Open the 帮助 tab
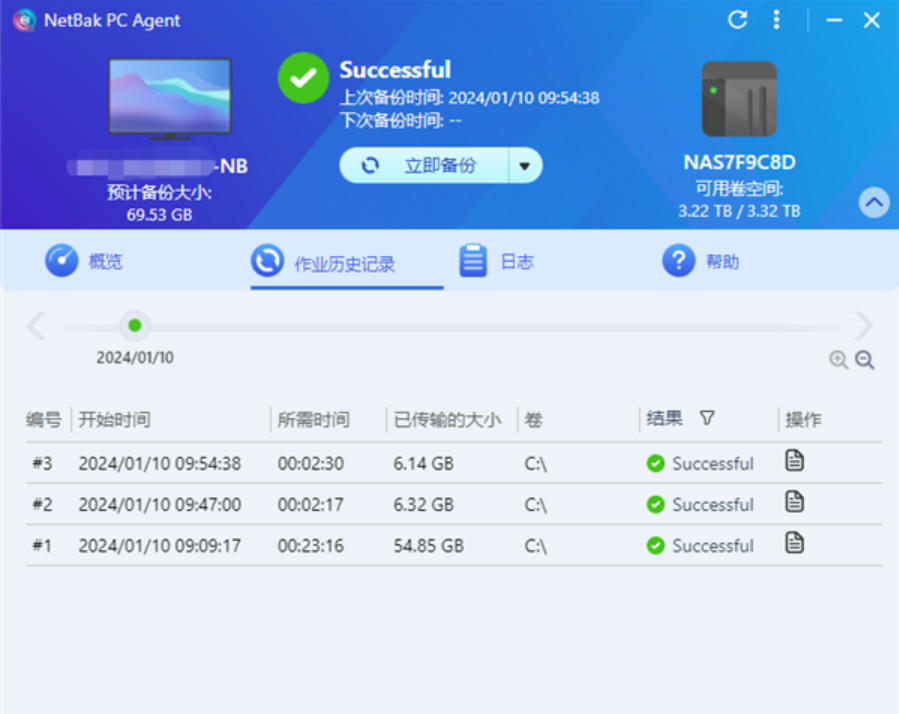The height and width of the screenshot is (714, 899). tap(701, 262)
